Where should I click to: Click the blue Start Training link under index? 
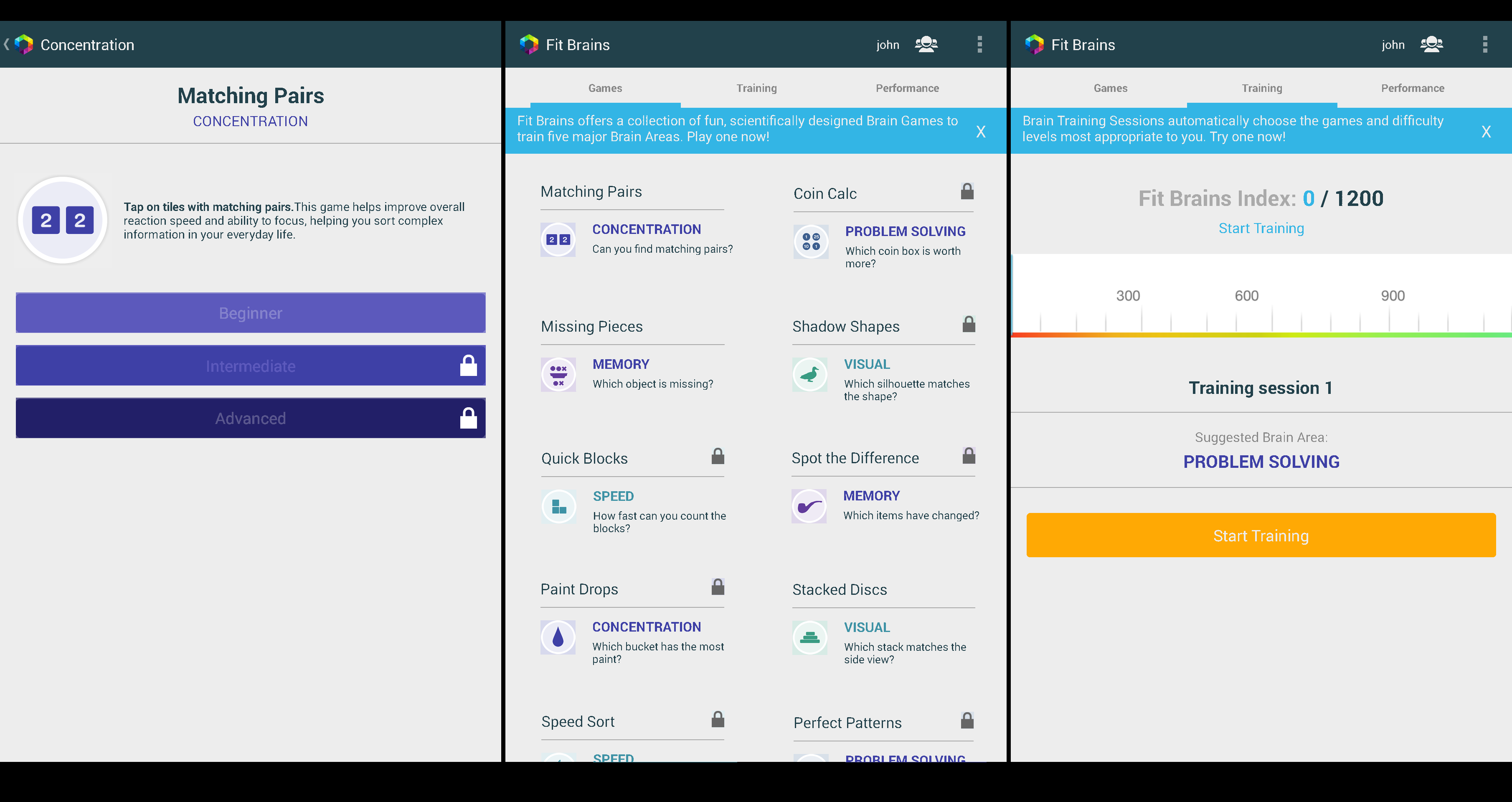point(1261,228)
